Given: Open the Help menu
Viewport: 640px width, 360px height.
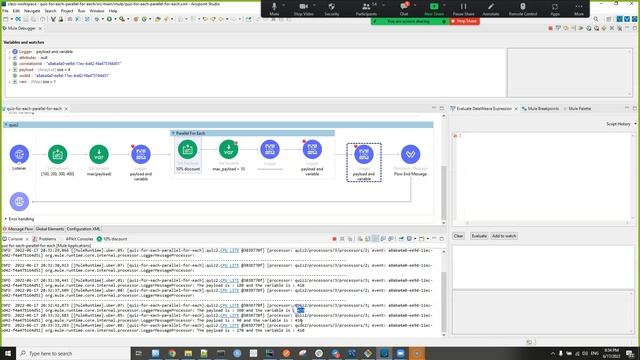Looking at the screenshot, I should (x=113, y=11).
